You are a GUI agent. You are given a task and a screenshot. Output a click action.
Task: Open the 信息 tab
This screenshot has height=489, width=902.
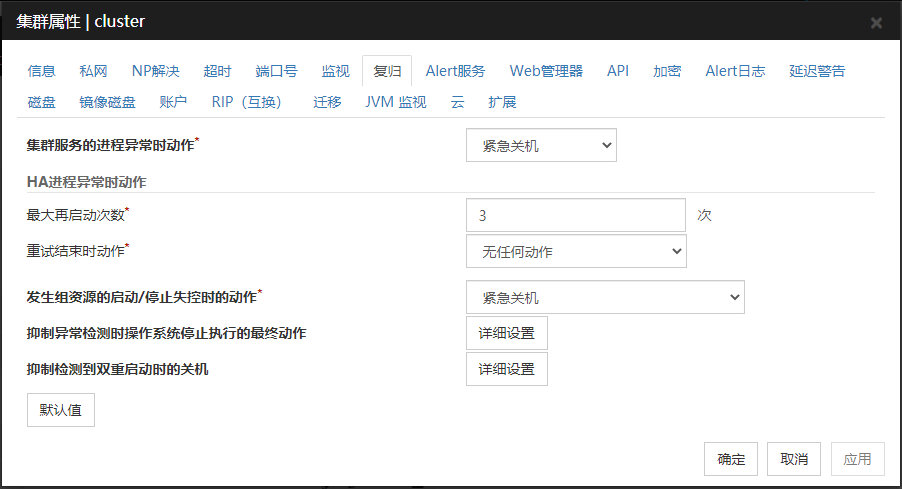42,71
